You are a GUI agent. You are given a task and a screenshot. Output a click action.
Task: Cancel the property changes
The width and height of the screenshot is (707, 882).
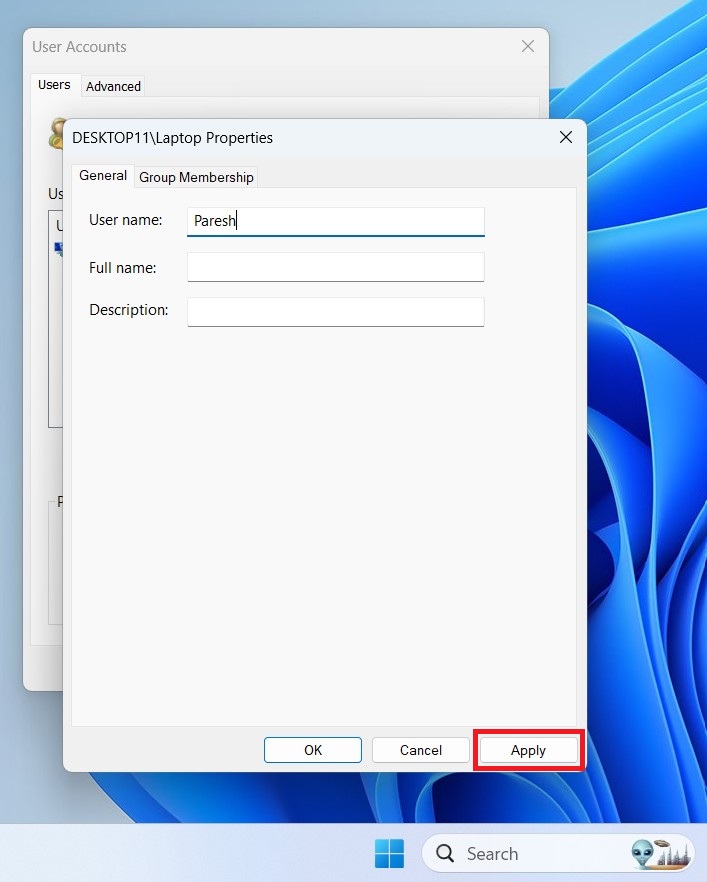tap(420, 750)
